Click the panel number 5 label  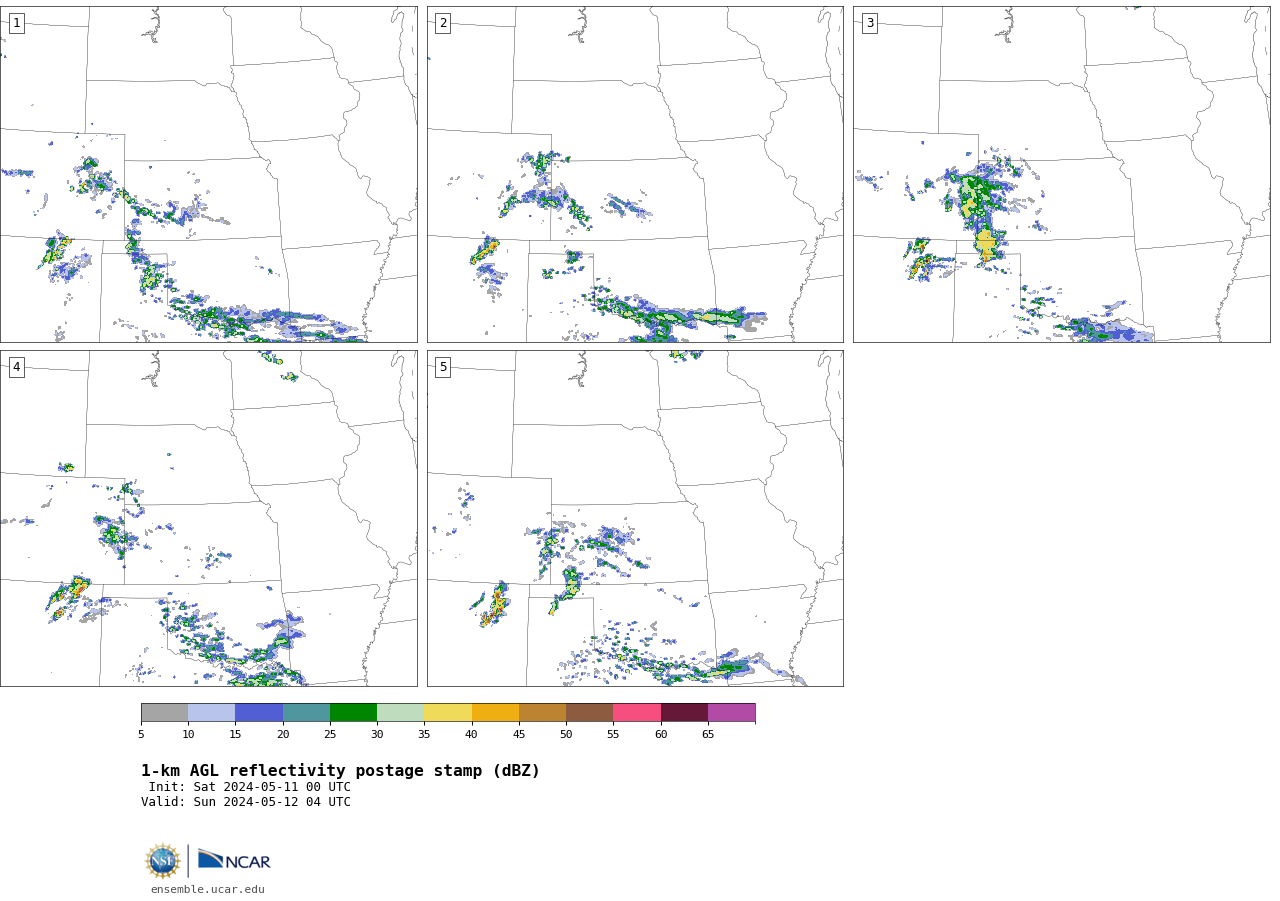443,367
